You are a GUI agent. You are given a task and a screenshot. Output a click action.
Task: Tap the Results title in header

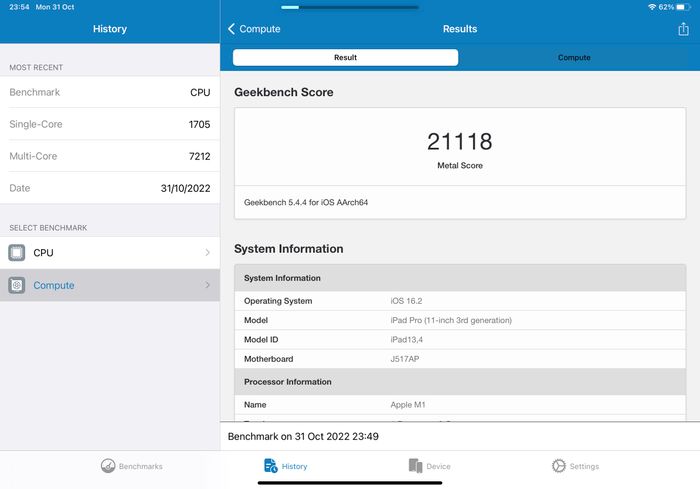[x=460, y=29]
